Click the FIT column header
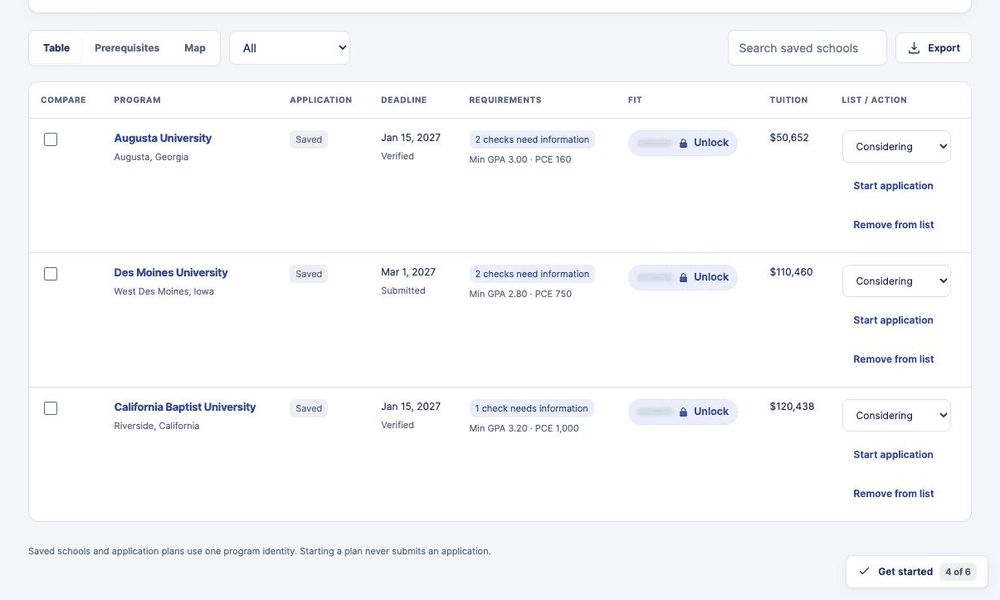This screenshot has height=600, width=1000. 635,100
